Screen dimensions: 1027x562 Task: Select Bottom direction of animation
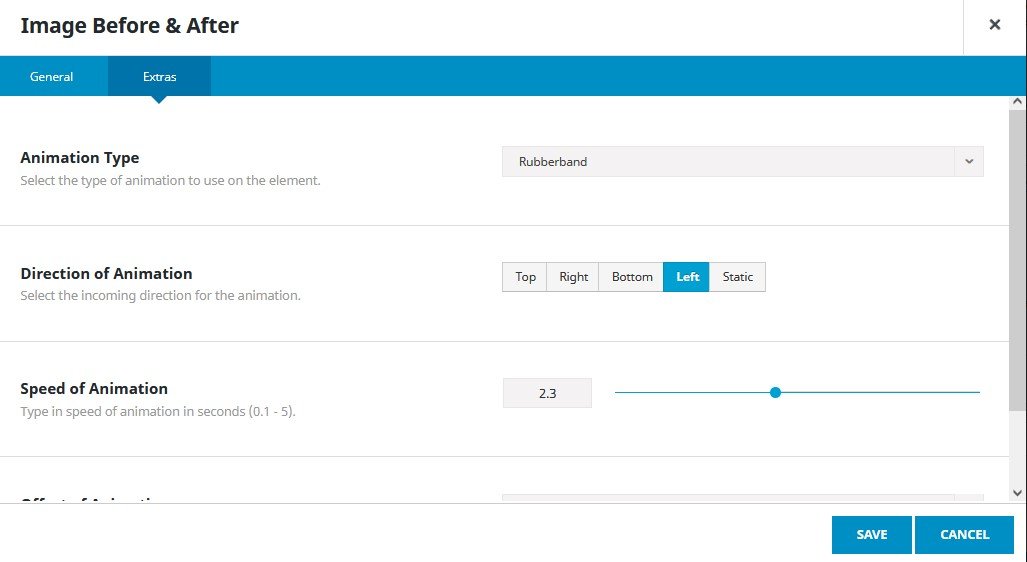[631, 277]
